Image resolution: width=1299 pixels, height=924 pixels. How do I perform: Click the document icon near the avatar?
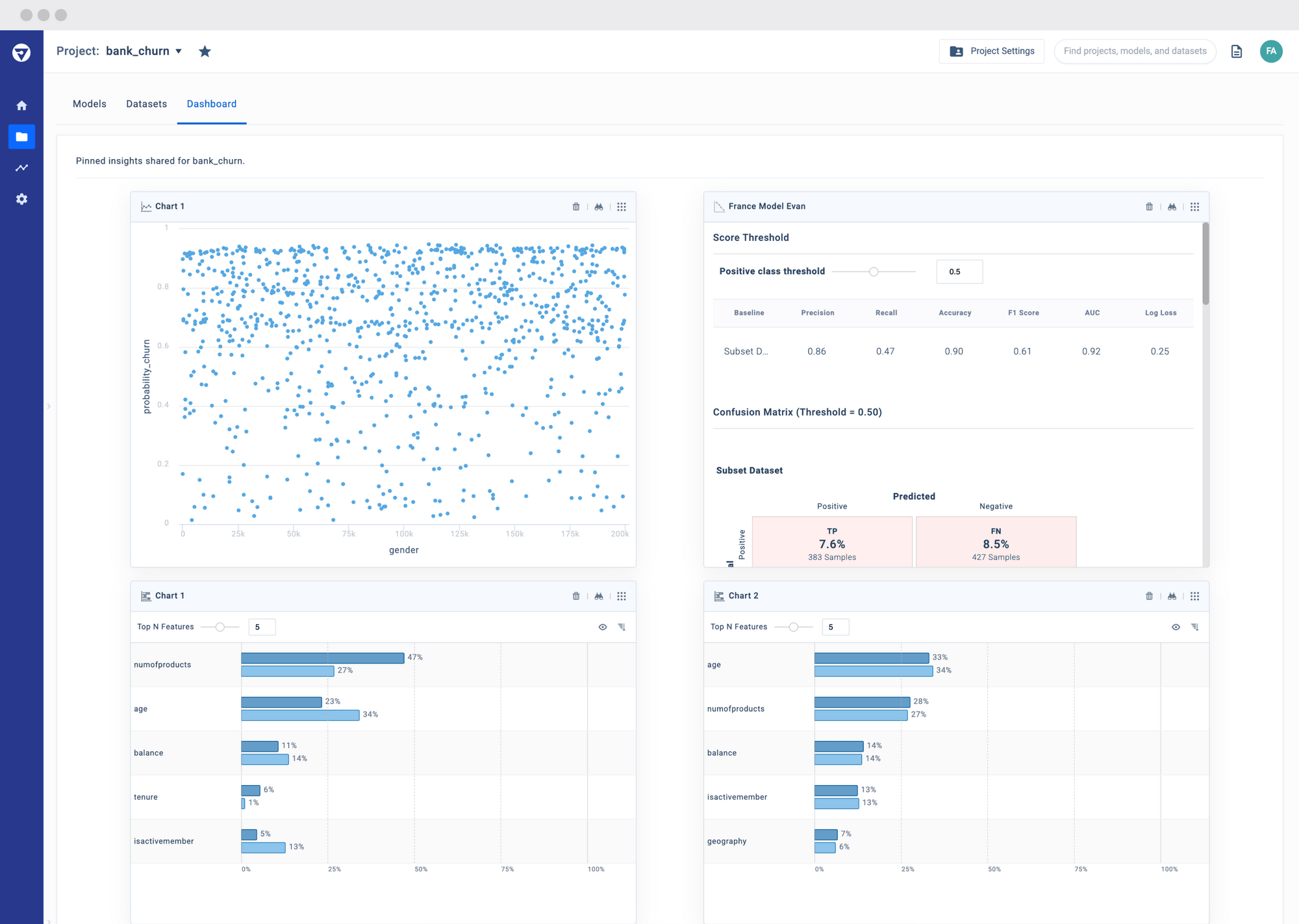click(1237, 51)
